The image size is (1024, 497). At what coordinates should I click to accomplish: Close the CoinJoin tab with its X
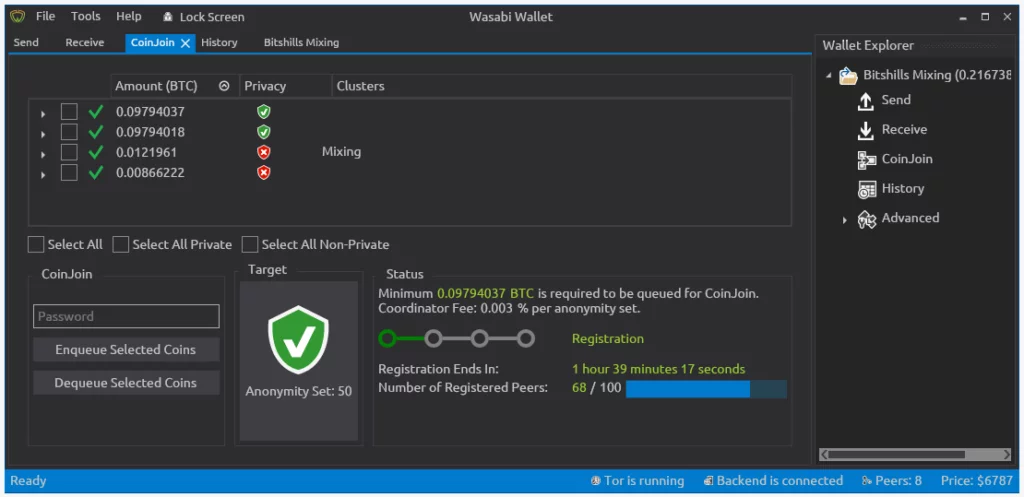185,43
